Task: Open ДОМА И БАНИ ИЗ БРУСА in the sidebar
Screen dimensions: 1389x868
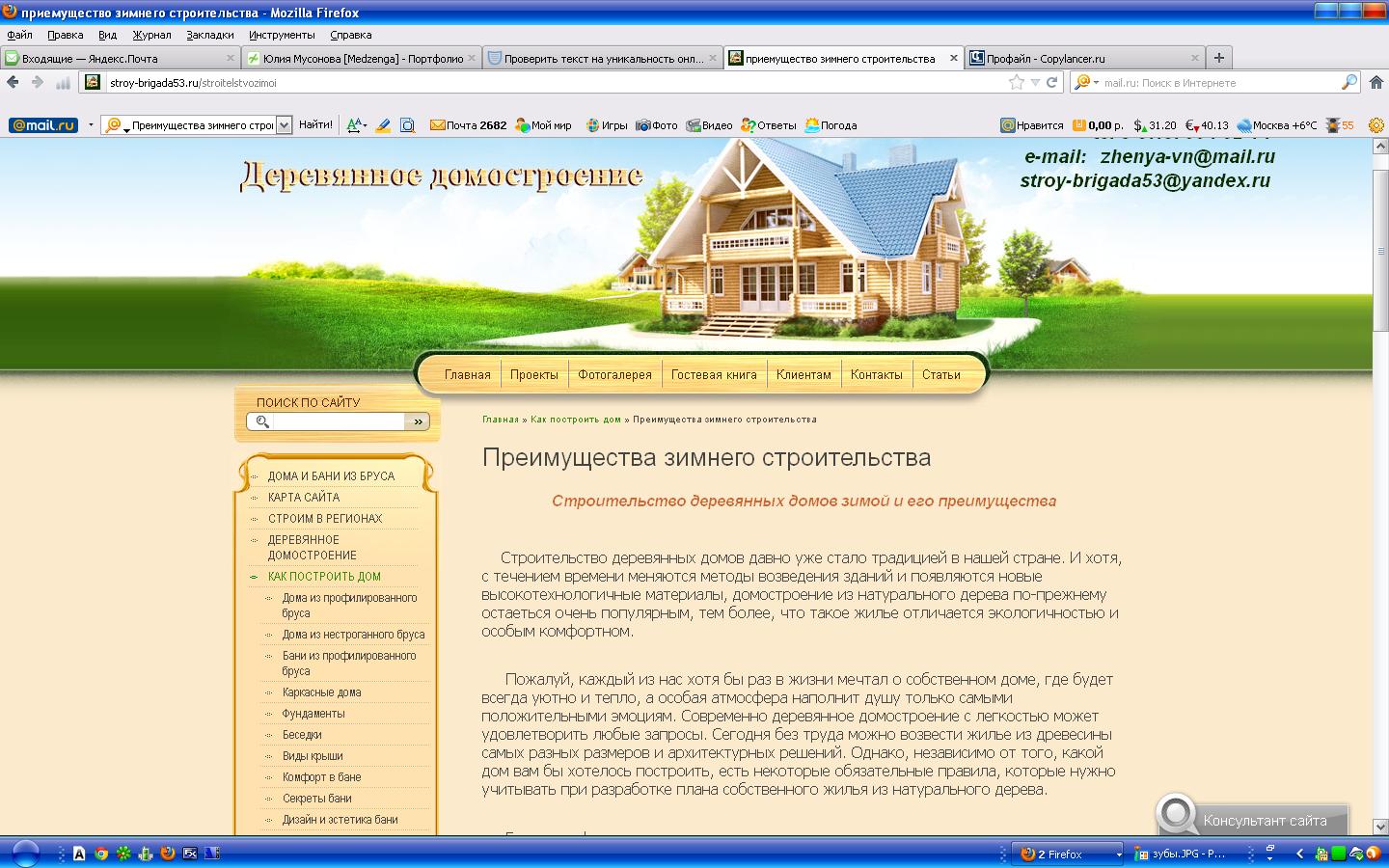Action: tap(332, 476)
